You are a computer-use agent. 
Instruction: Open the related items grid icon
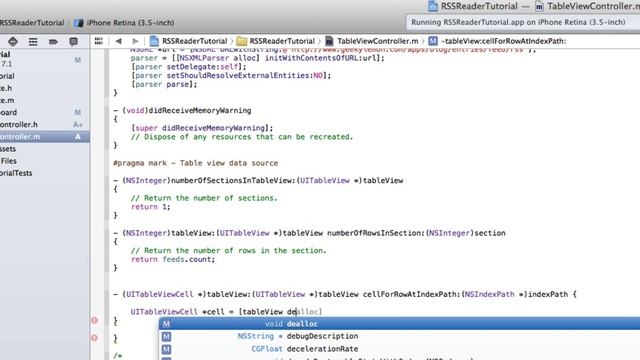tap(99, 41)
